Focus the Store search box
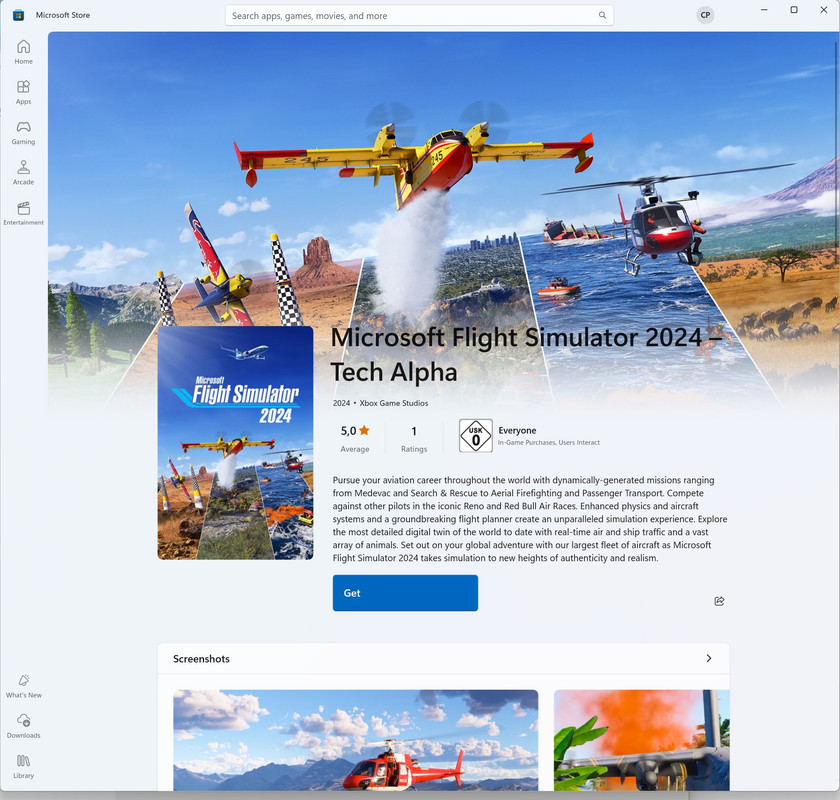 coord(419,16)
